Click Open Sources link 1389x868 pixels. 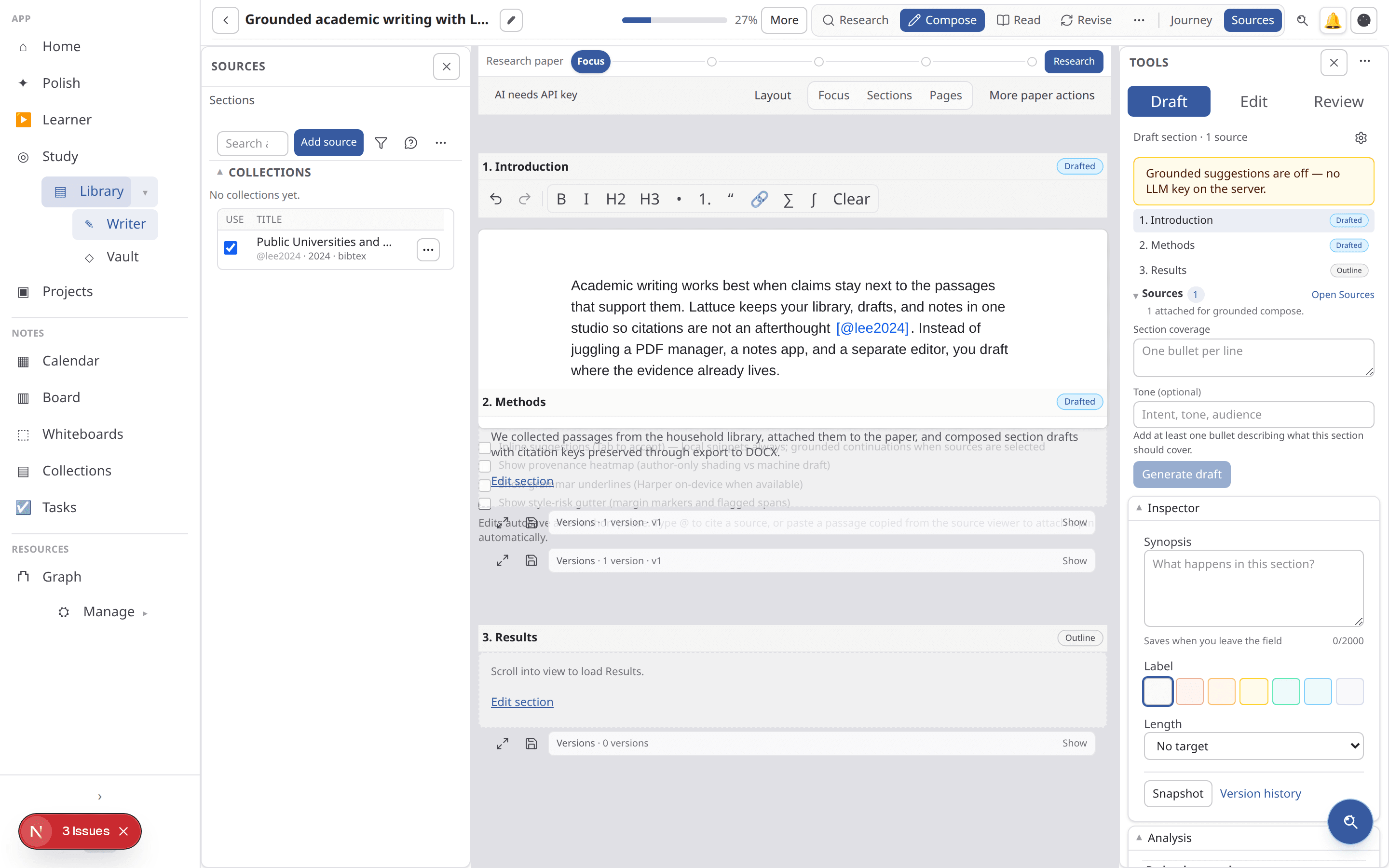point(1343,295)
